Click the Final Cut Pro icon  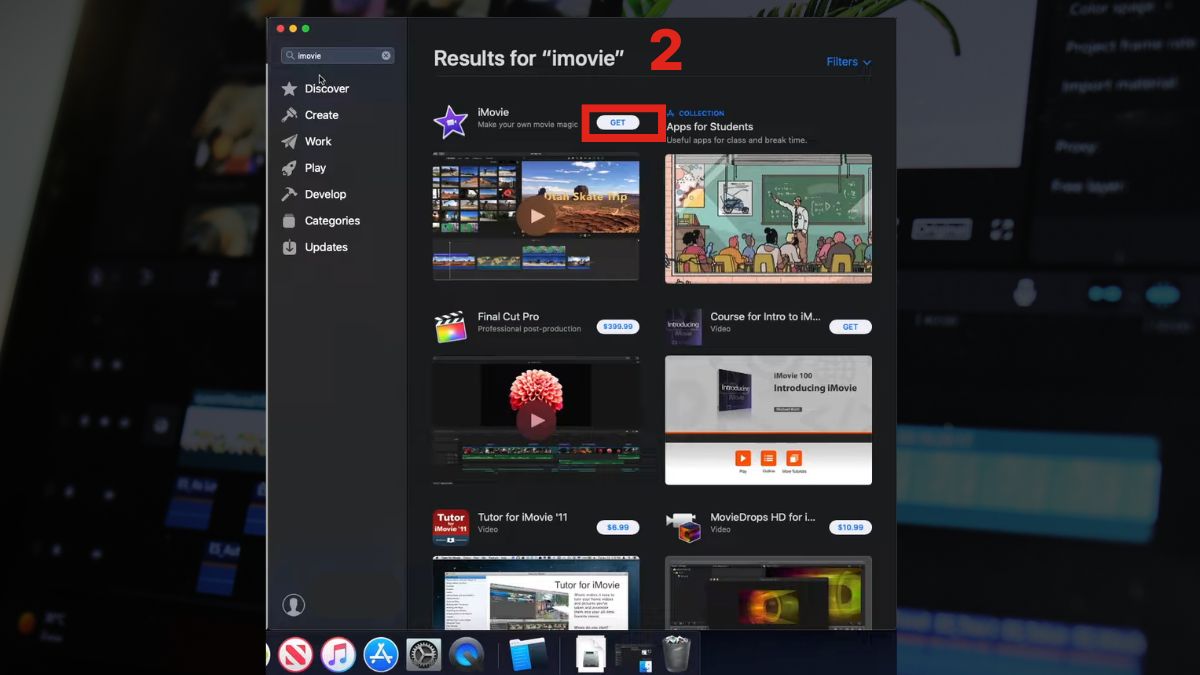click(x=450, y=327)
